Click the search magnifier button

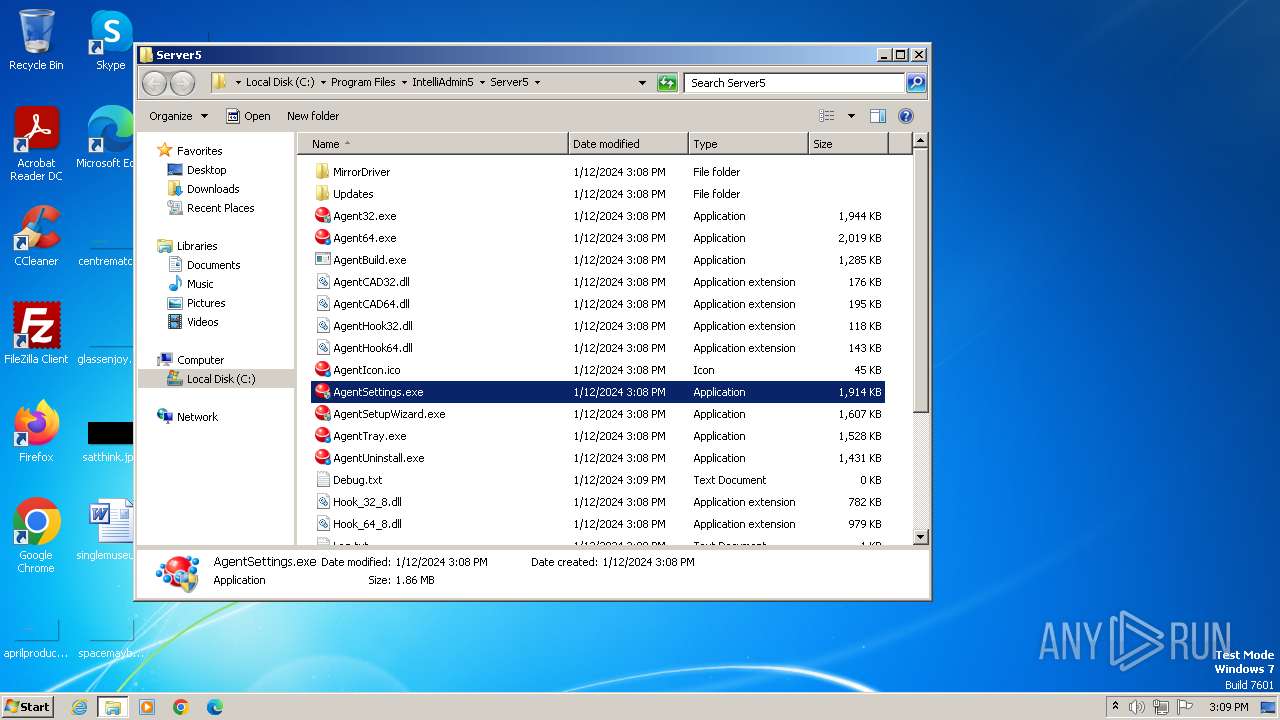point(916,83)
